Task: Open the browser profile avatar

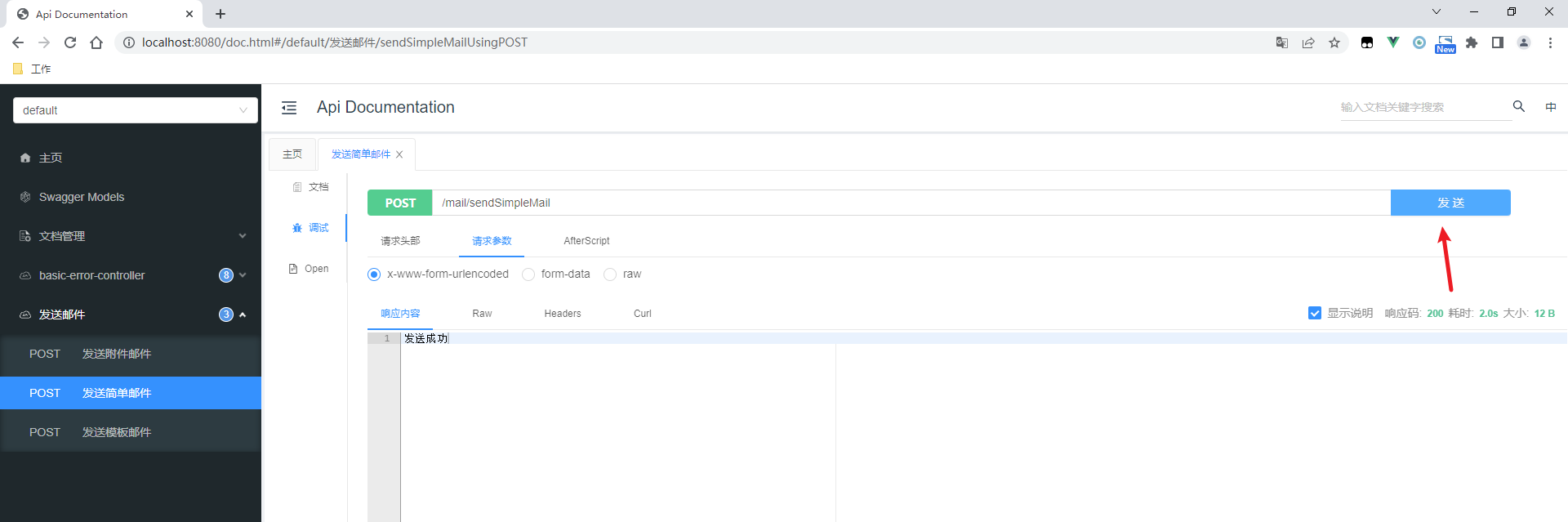Action: coord(1524,42)
